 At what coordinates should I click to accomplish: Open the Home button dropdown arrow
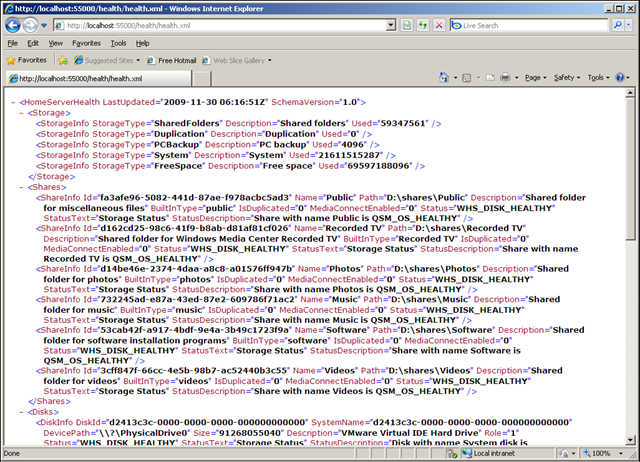456,78
